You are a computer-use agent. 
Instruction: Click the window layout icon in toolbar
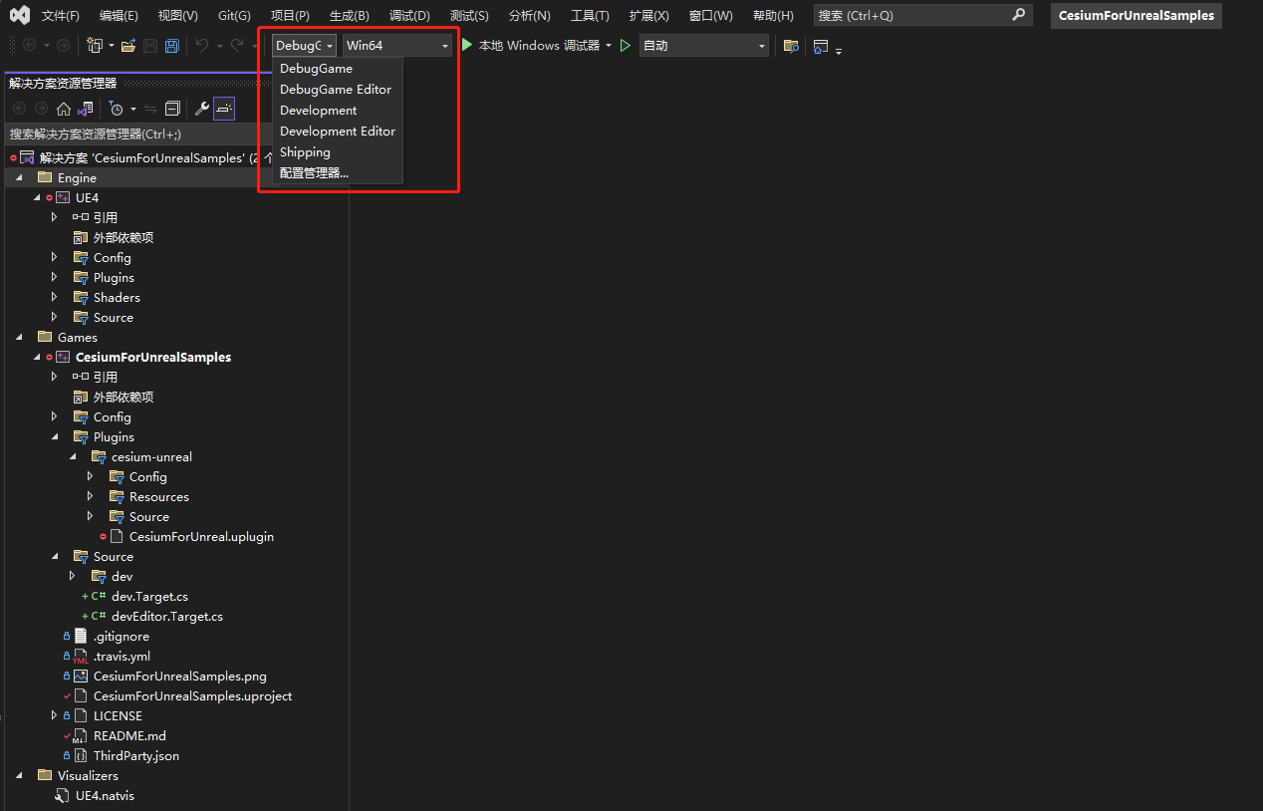pos(821,46)
